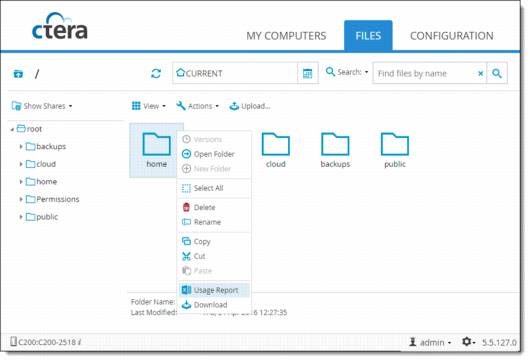
Task: Open the backups folder icon in grid
Action: point(335,144)
